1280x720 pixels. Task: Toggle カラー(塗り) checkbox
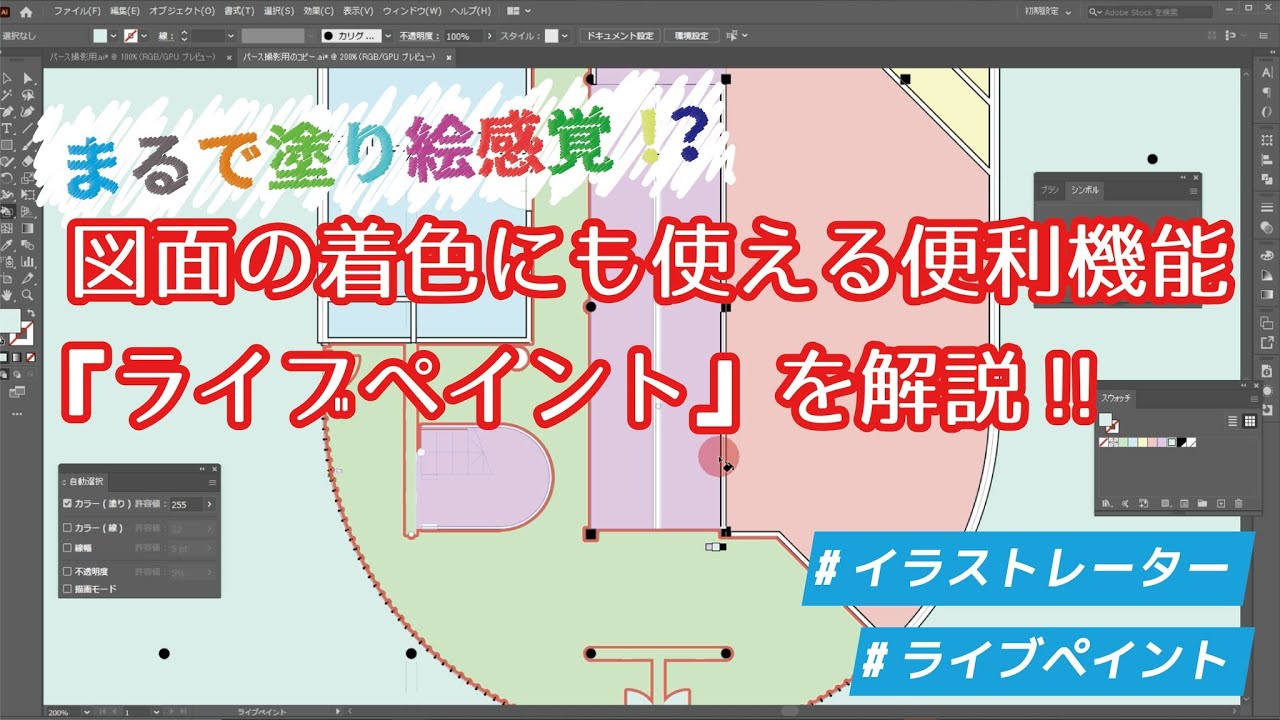tap(67, 504)
